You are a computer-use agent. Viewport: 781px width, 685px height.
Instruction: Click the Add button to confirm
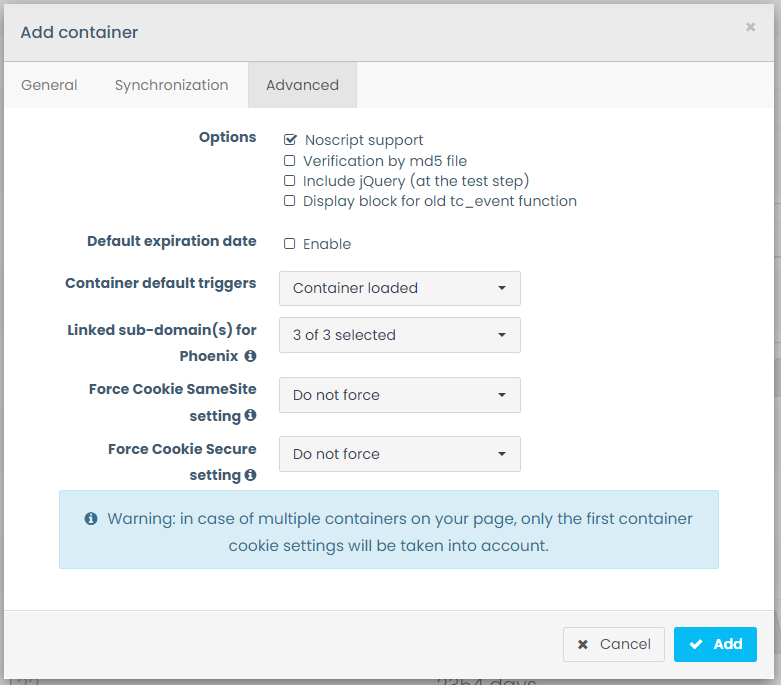(x=715, y=645)
